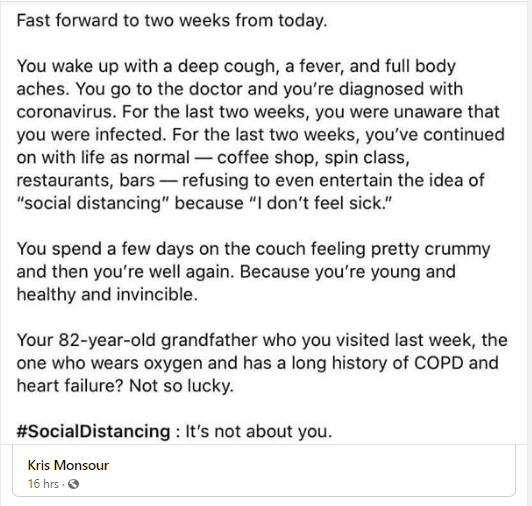532x506 pixels.
Task: Click the word "grandfather"
Action: point(209,340)
